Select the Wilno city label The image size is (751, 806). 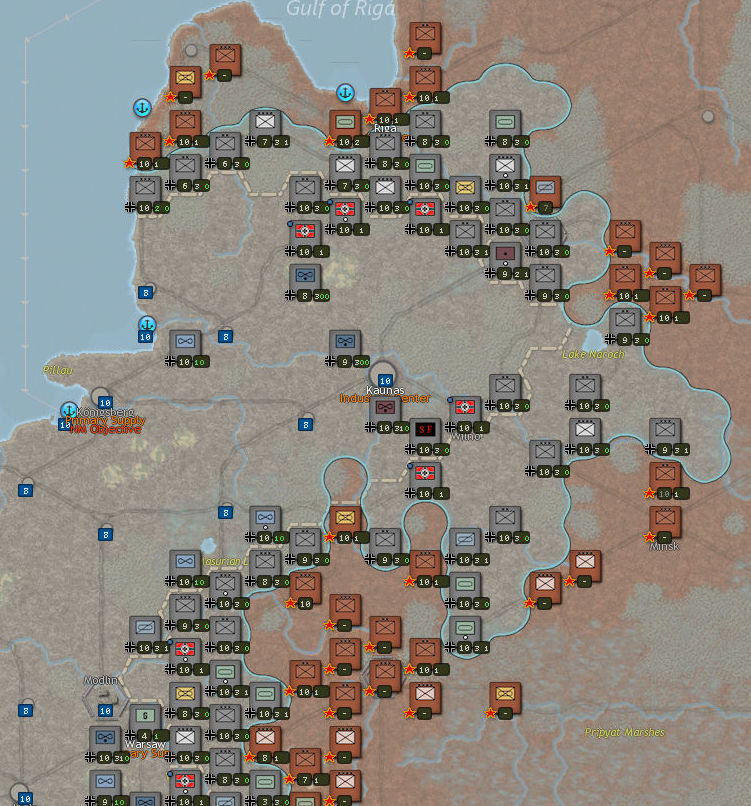(466, 436)
